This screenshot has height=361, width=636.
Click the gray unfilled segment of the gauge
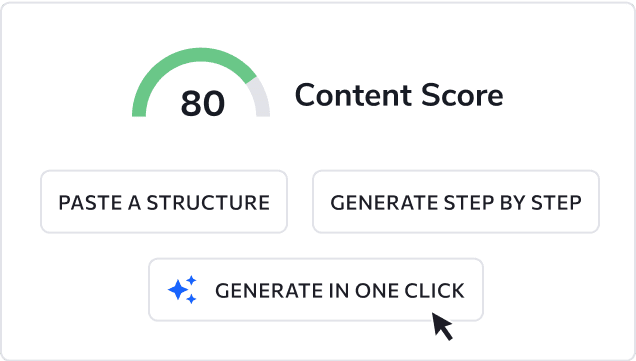pos(260,97)
